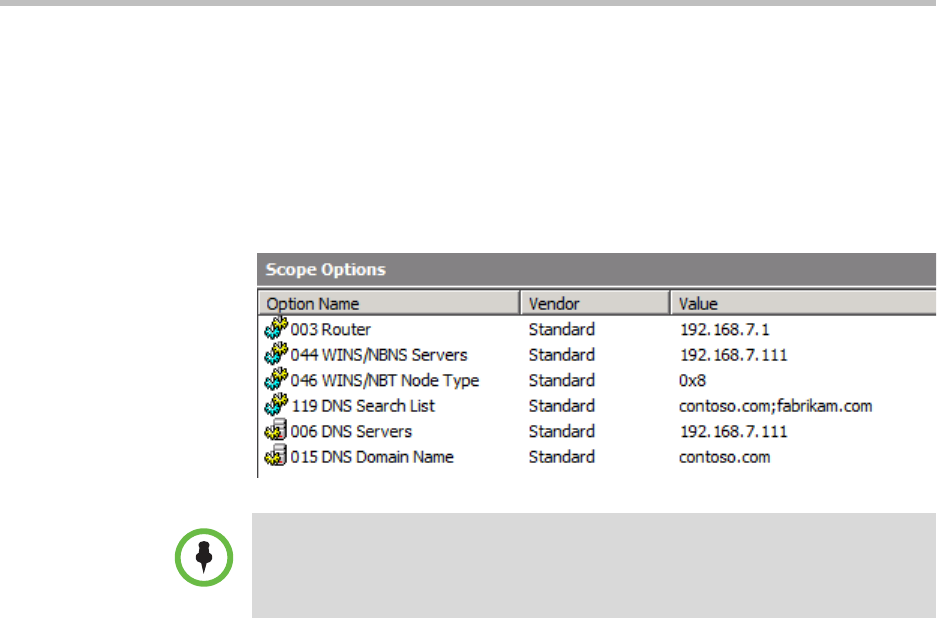
Task: Click the 0x8 node type value
Action: pyautogui.click(x=692, y=381)
